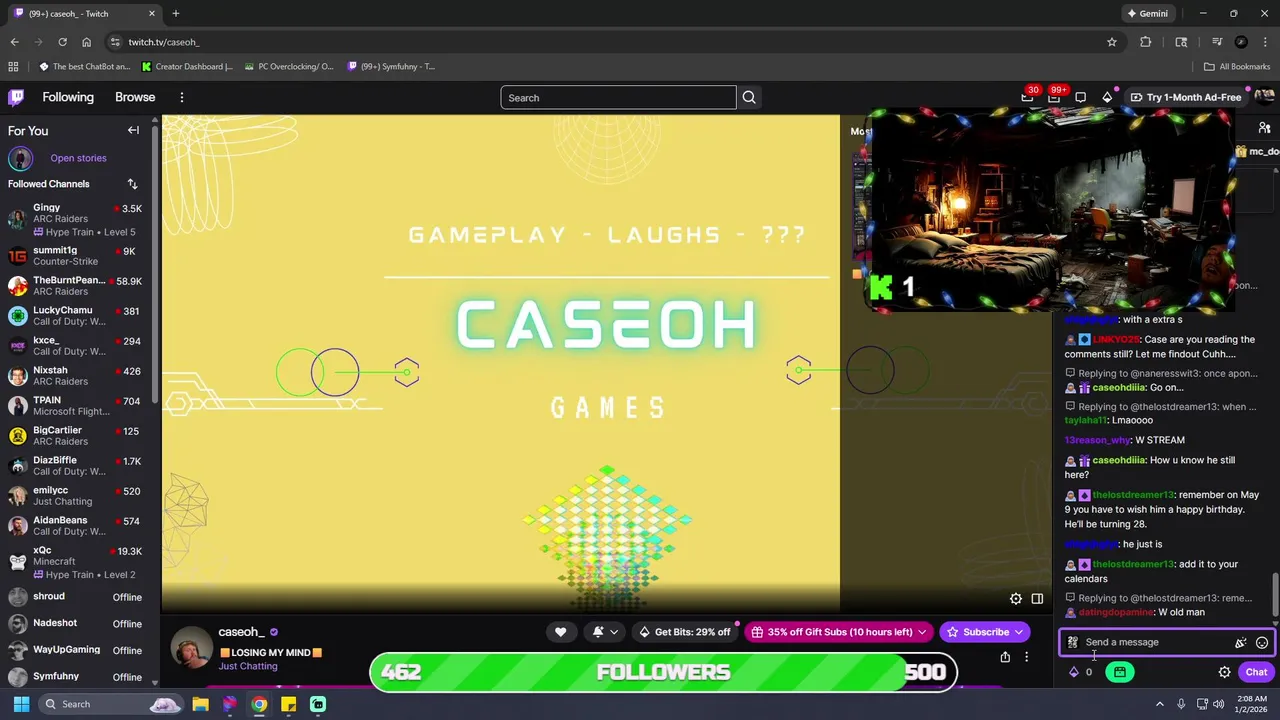The height and width of the screenshot is (720, 1280).
Task: Click the channel points diamond balance
Action: tap(1081, 672)
